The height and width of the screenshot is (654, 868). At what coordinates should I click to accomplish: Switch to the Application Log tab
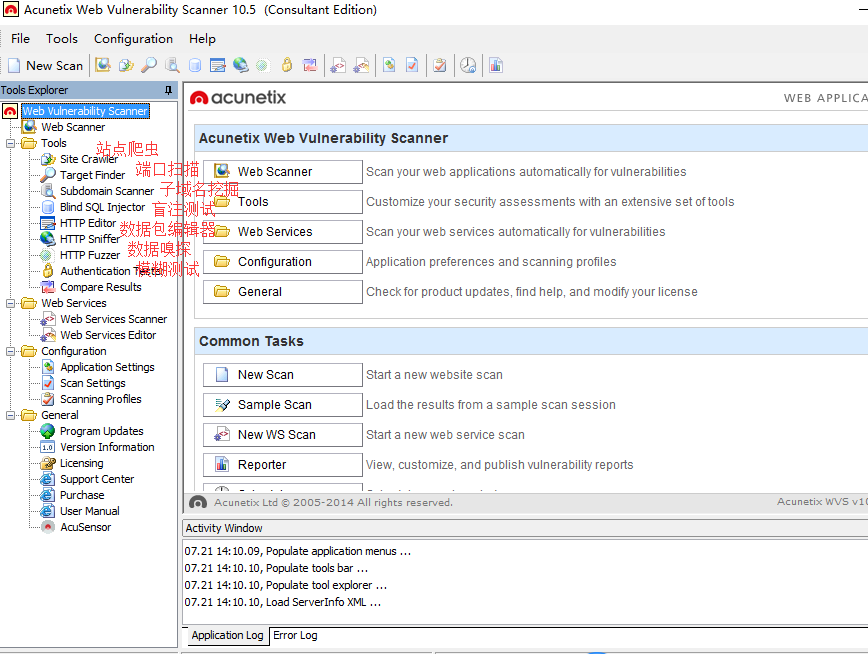tap(227, 635)
